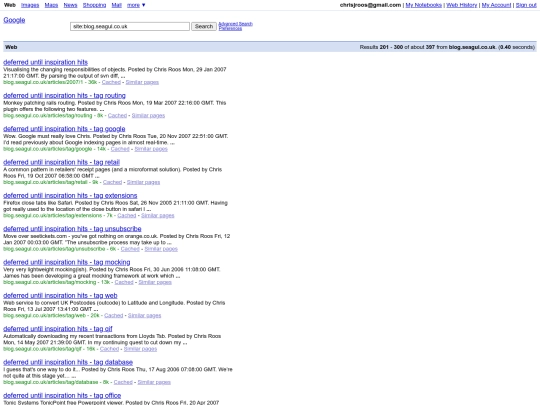Open Cached link for tag/google result
This screenshot has width=540, height=405.
click(120, 149)
